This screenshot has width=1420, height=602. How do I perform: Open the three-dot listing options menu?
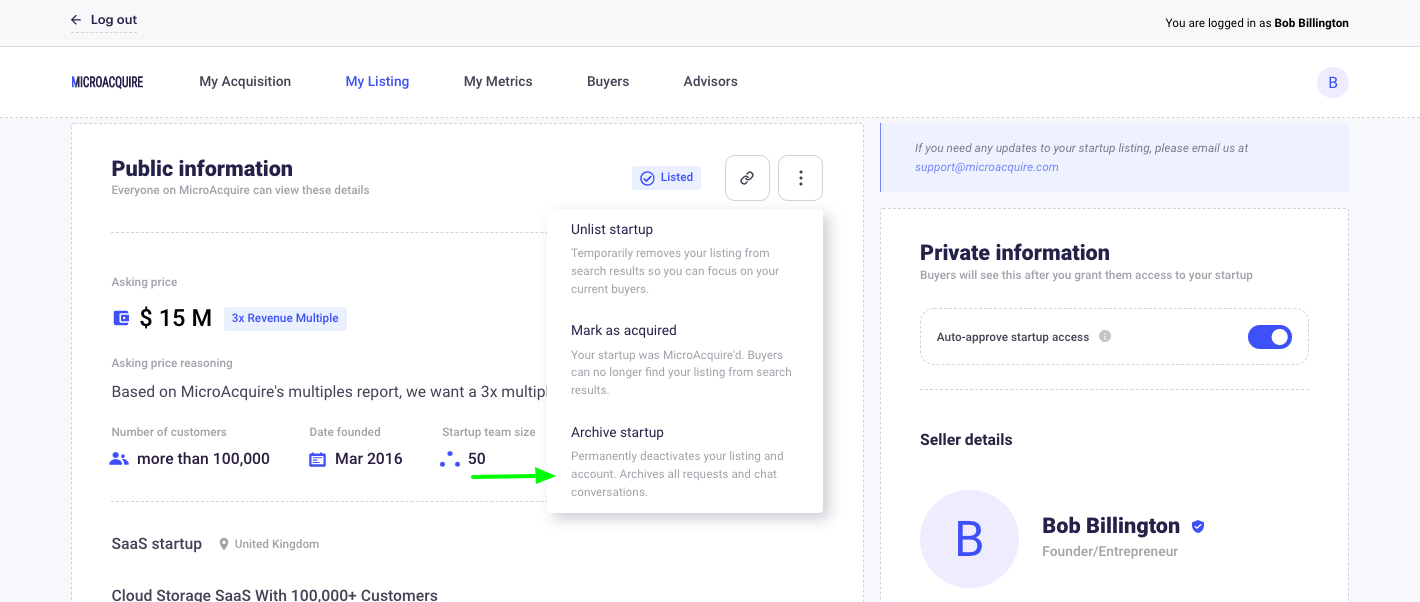800,178
